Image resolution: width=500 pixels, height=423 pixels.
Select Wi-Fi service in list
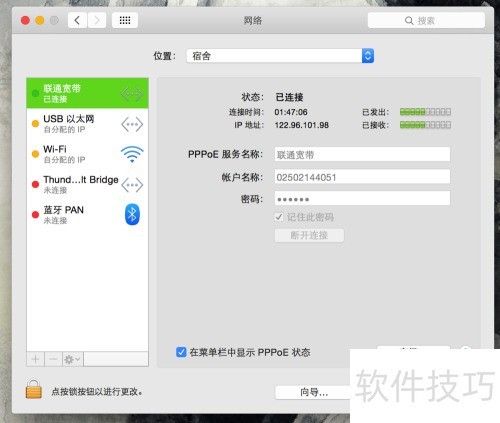[x=87, y=154]
